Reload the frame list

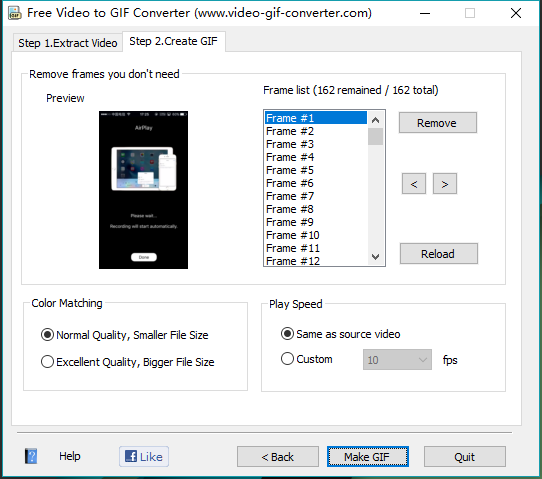tap(439, 254)
